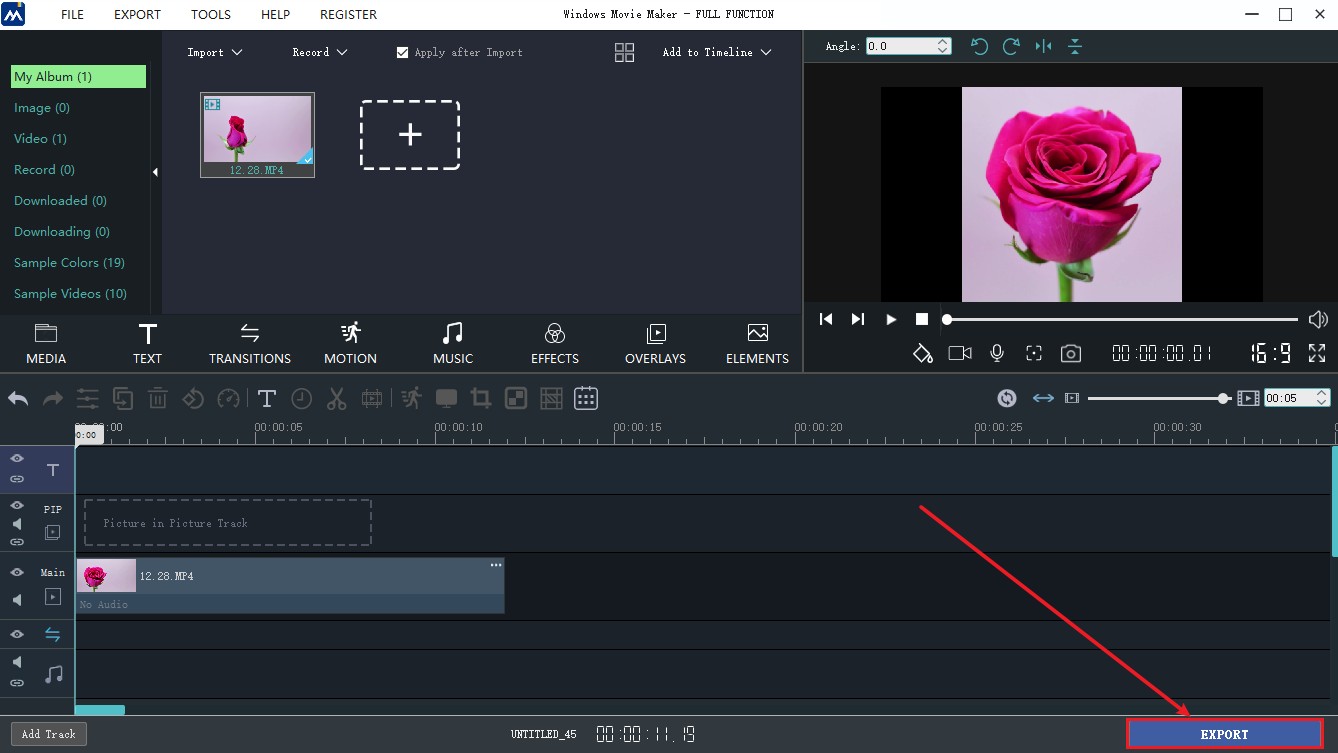The image size is (1338, 753).
Task: Click the 16:9 aspect ratio indicator
Action: click(x=1269, y=352)
